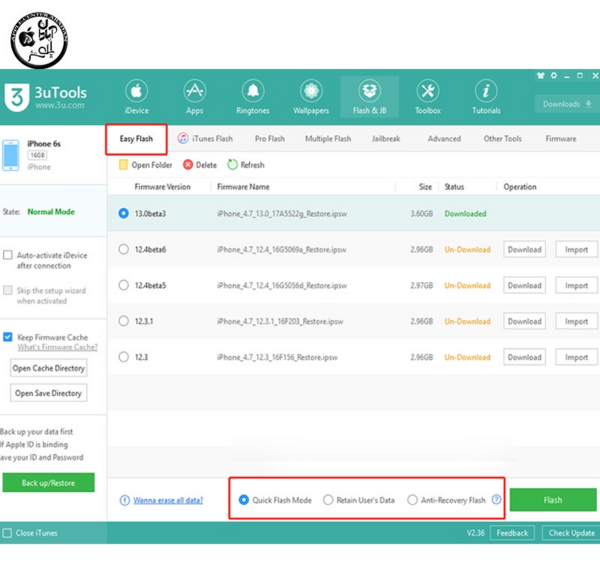Click the Feedback button

[512, 533]
